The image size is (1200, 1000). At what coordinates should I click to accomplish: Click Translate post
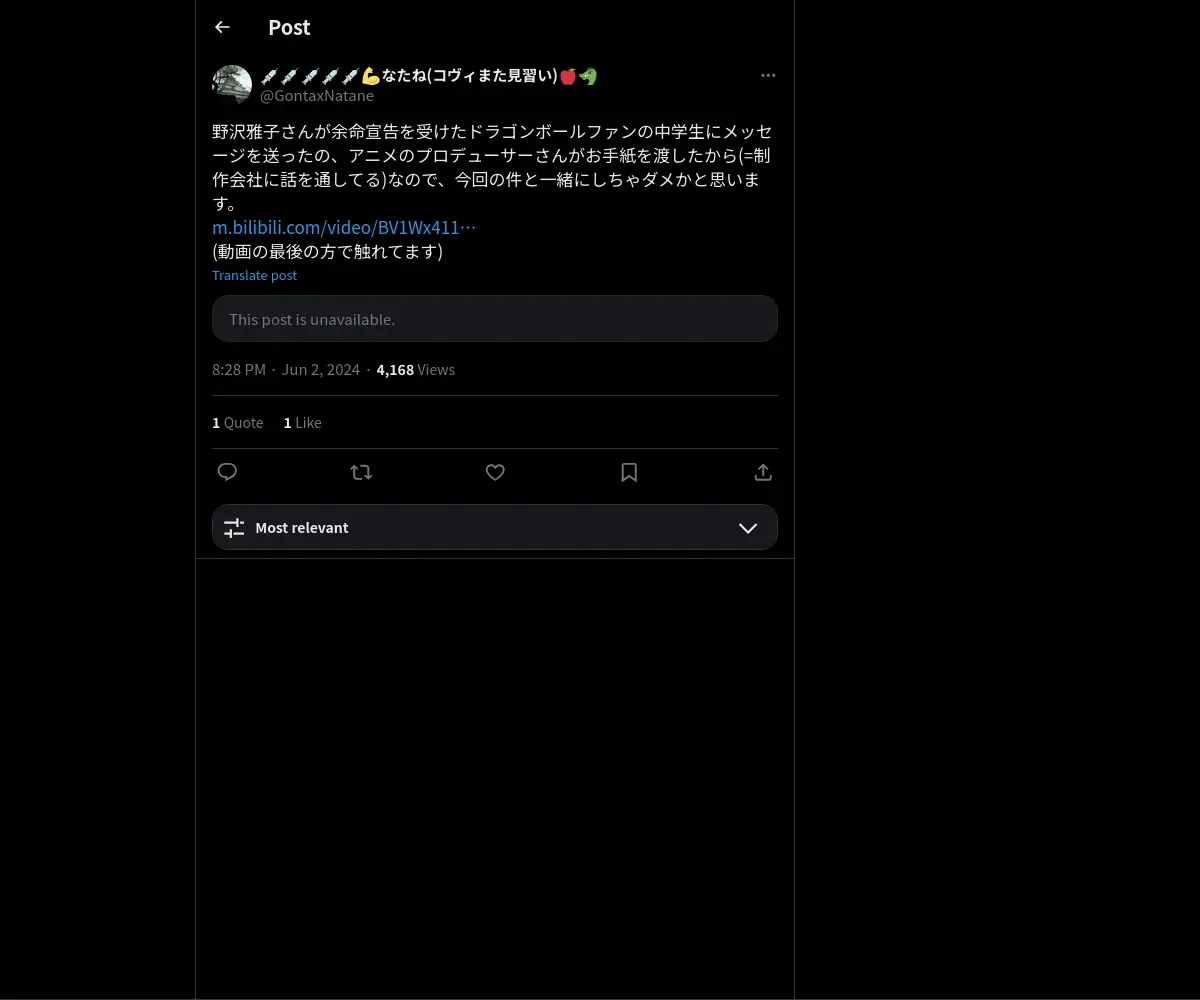click(x=254, y=275)
